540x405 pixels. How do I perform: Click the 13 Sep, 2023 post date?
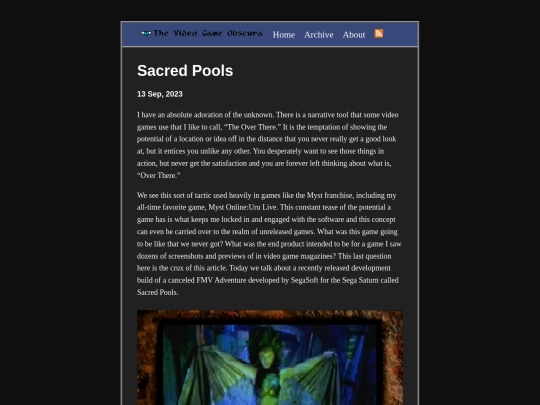(160, 94)
